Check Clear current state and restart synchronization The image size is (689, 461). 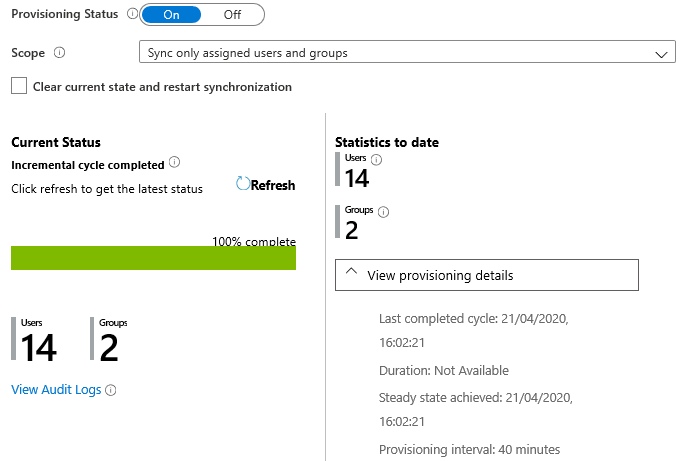(x=19, y=86)
